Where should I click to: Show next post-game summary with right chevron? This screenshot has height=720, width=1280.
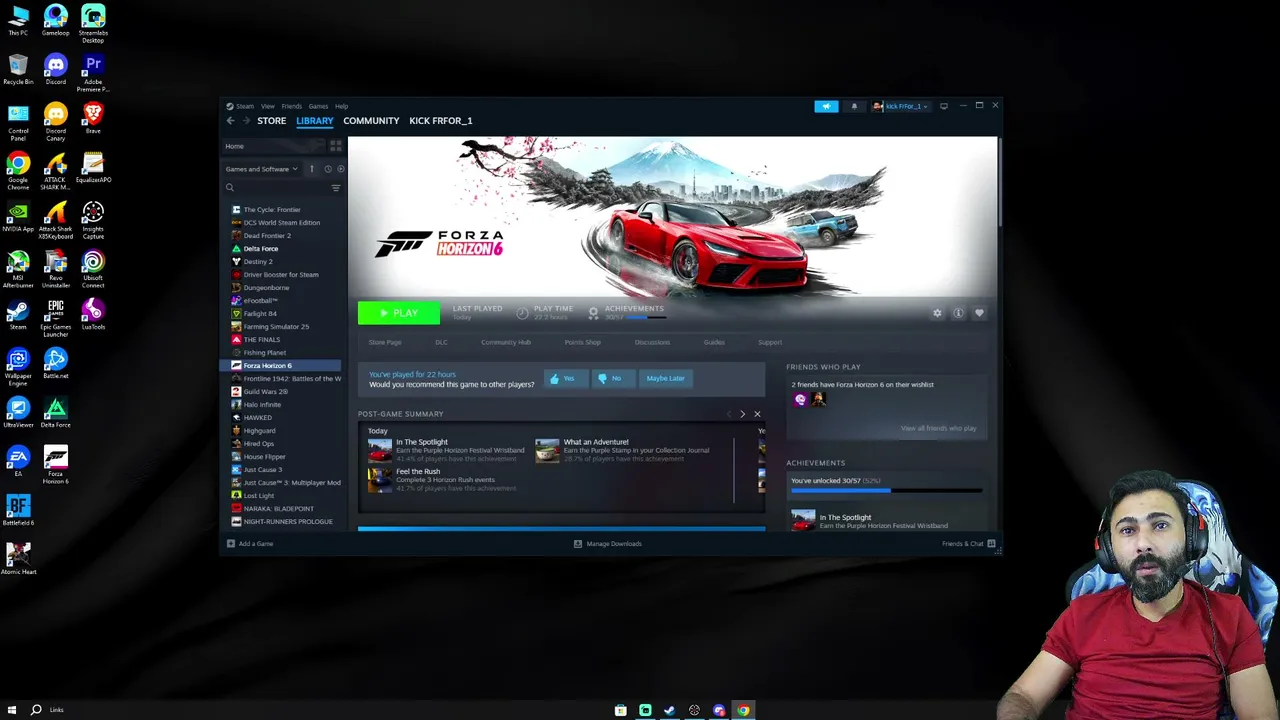[x=742, y=414]
